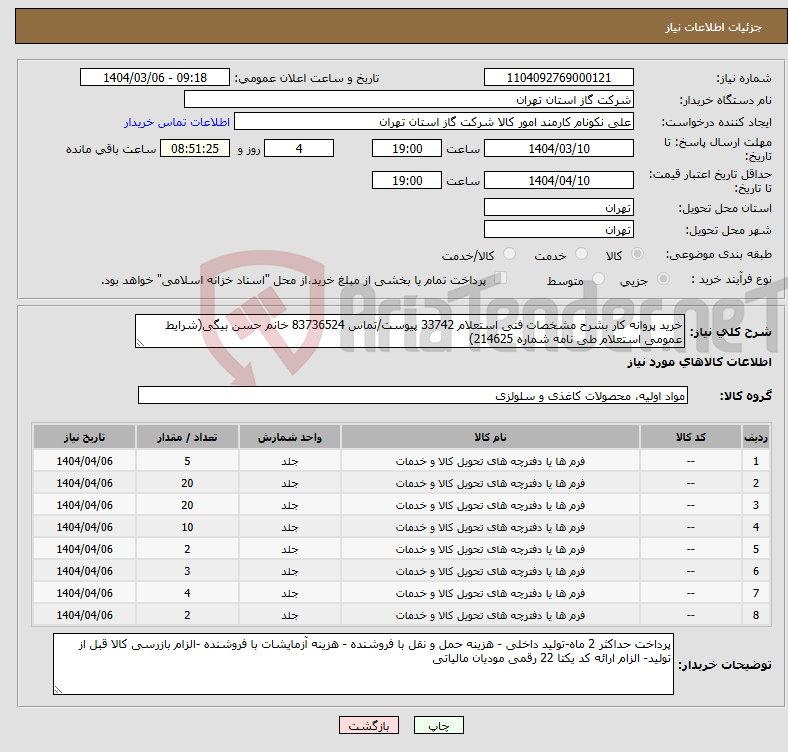Click the announcement date field 1404/03/06 - 09:18
Image resolution: width=788 pixels, height=752 pixels.
(x=155, y=77)
